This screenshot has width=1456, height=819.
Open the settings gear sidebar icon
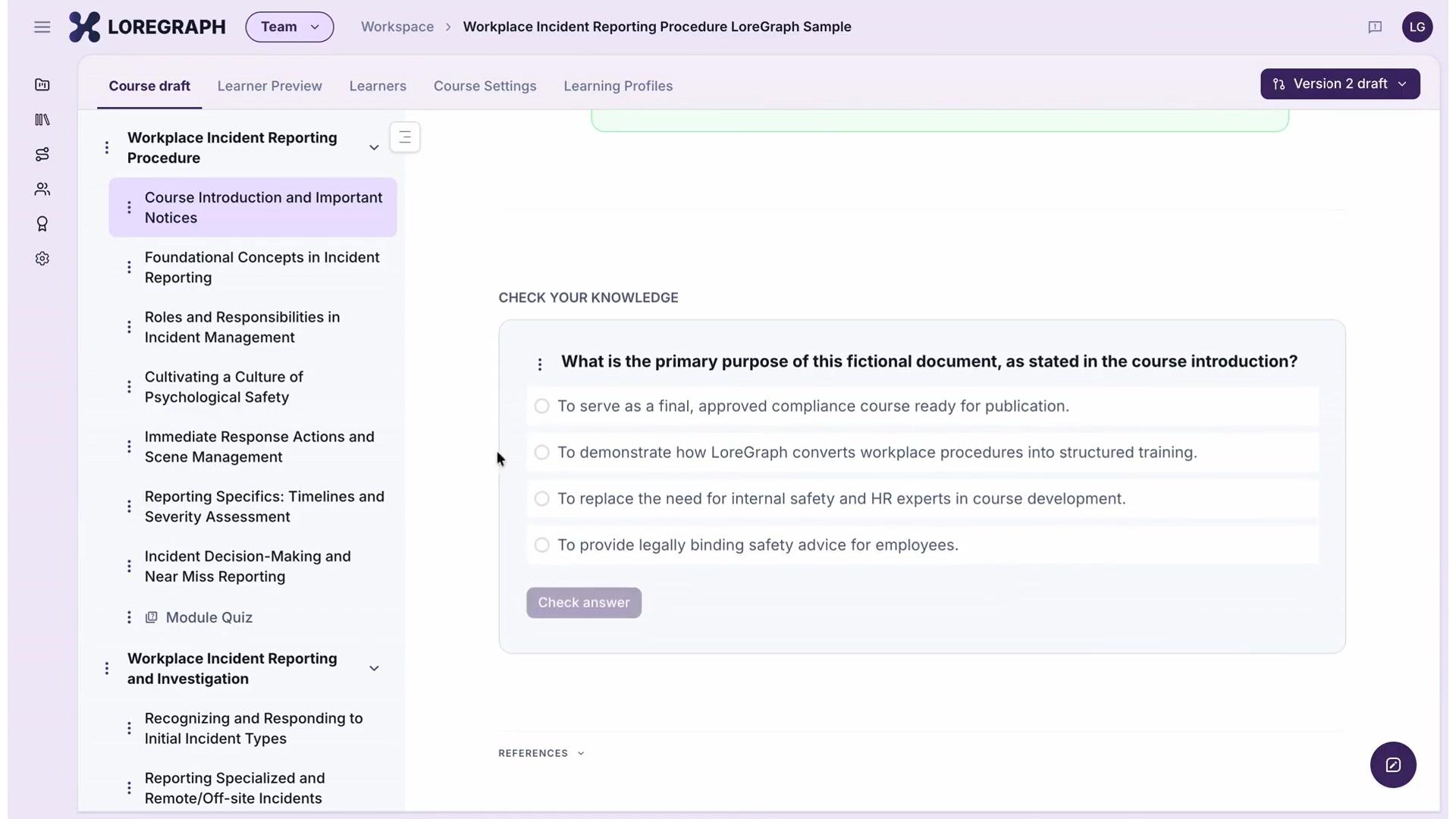point(42,259)
